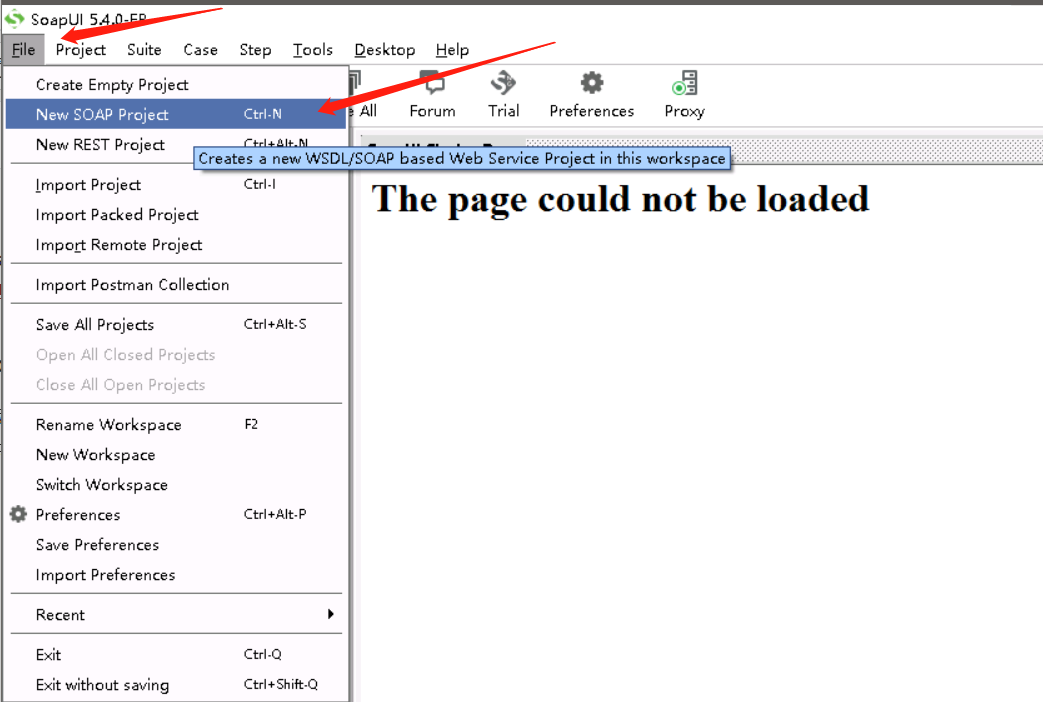Open the Project menu
This screenshot has width=1043, height=702.
[x=80, y=50]
